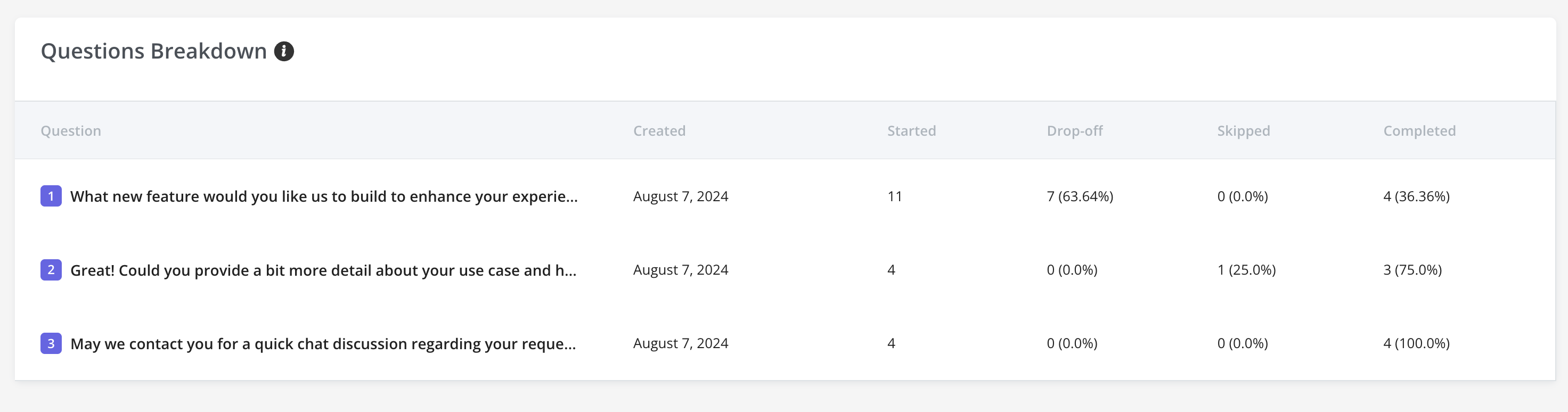Click the 7 (63.64%) drop-off value
Screen dimensions: 1568x412
coord(1080,196)
